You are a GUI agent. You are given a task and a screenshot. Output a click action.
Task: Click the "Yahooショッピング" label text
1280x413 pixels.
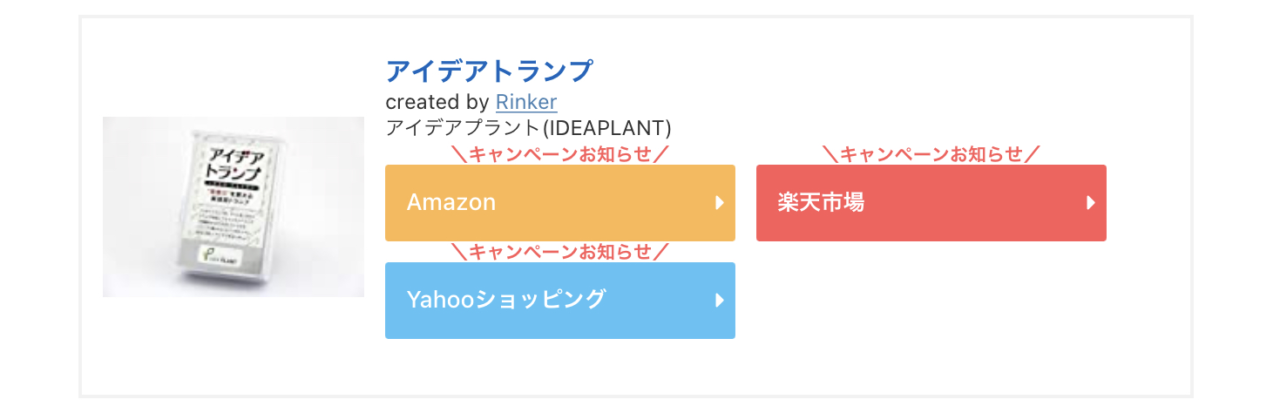click(x=506, y=299)
